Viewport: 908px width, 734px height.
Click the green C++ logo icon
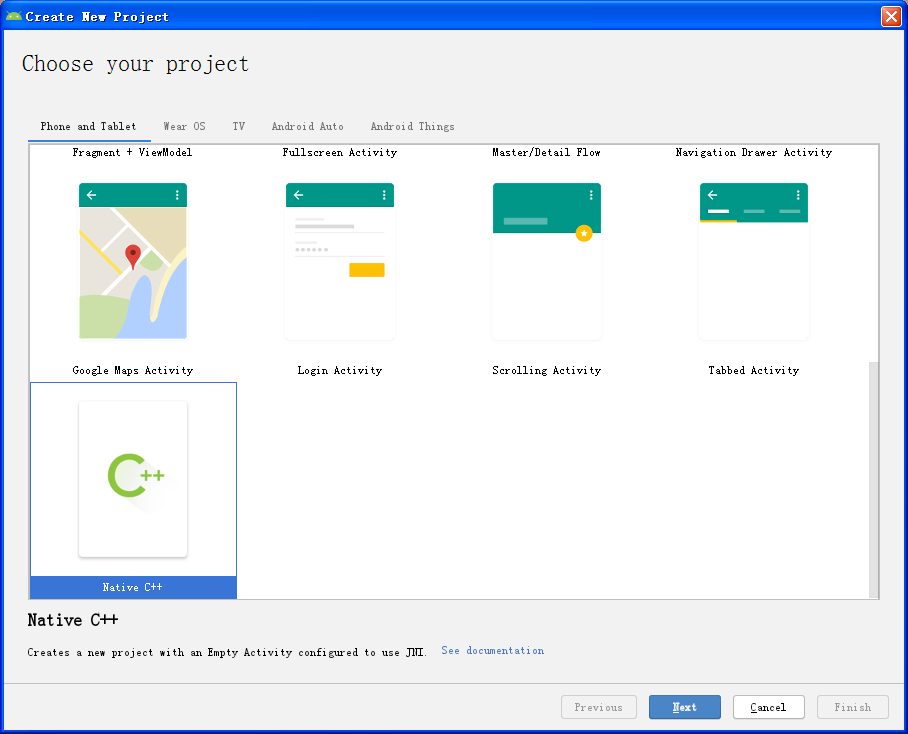(136, 476)
